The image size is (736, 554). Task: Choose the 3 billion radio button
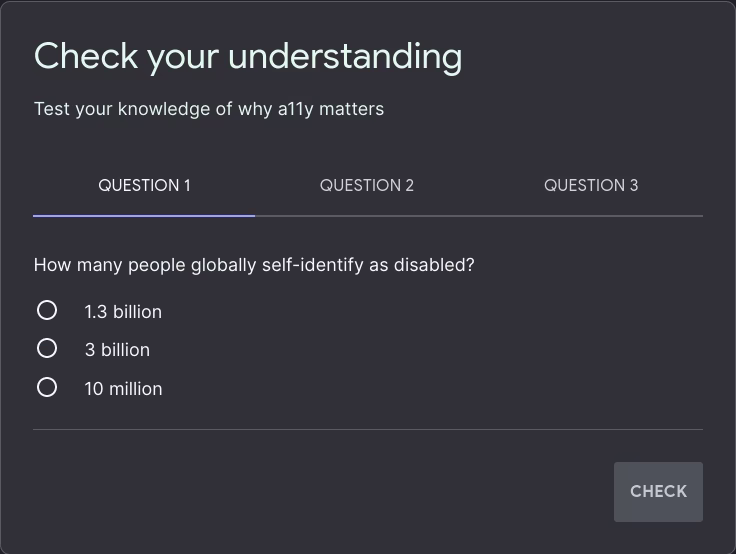(x=47, y=349)
